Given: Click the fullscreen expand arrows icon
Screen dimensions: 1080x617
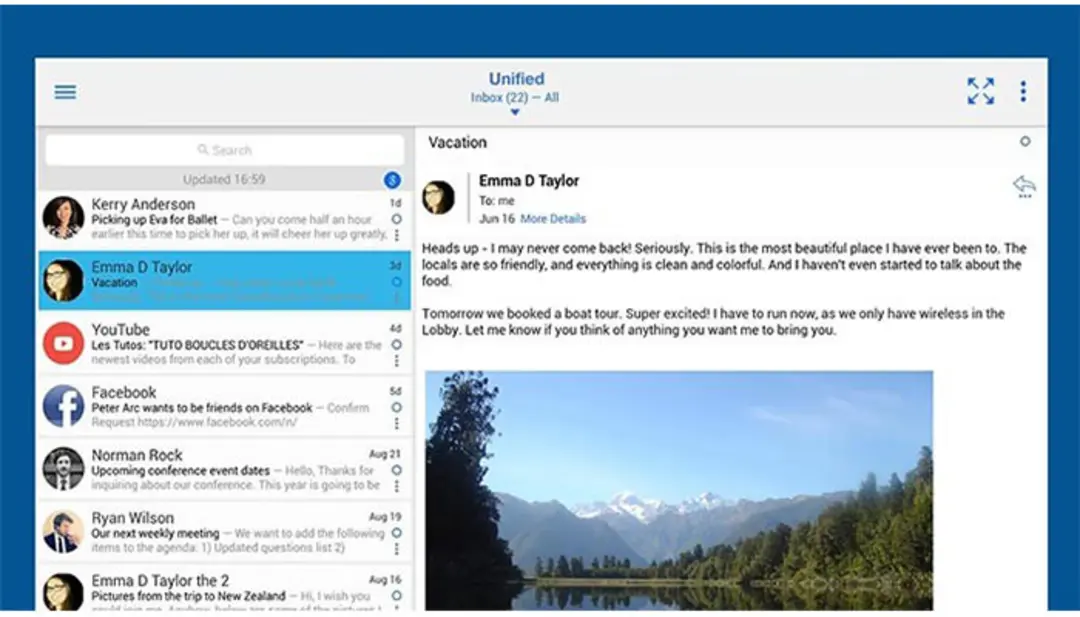Looking at the screenshot, I should 980,91.
